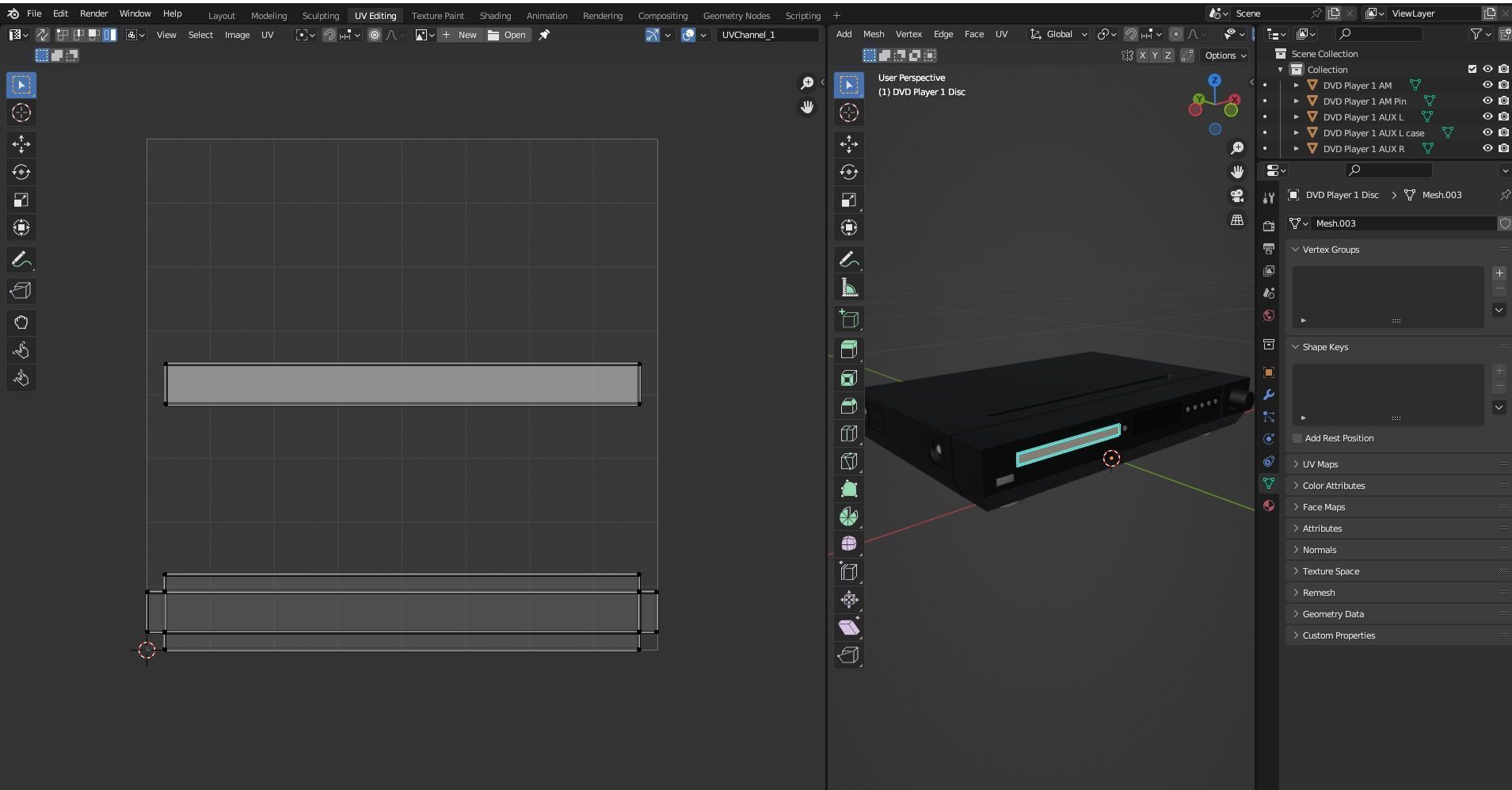Pick the Move tool in the UV editor
1512x790 pixels.
(x=21, y=144)
